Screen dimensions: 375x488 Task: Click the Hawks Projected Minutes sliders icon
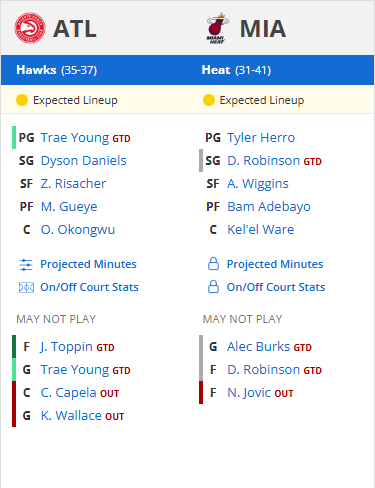tap(26, 265)
